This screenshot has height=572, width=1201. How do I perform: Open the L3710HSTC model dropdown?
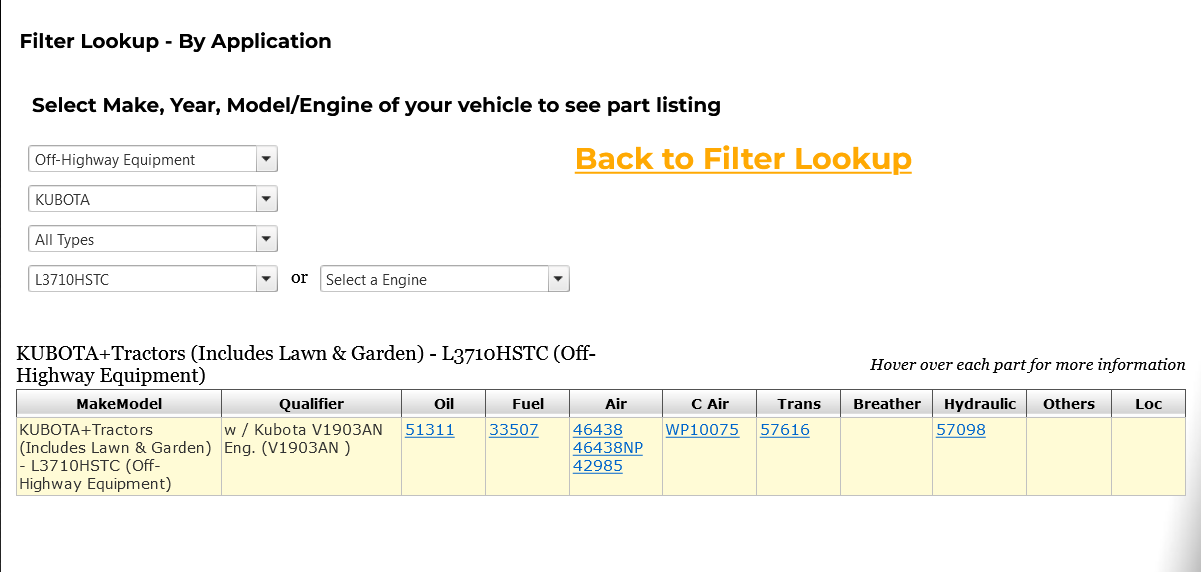pos(153,279)
